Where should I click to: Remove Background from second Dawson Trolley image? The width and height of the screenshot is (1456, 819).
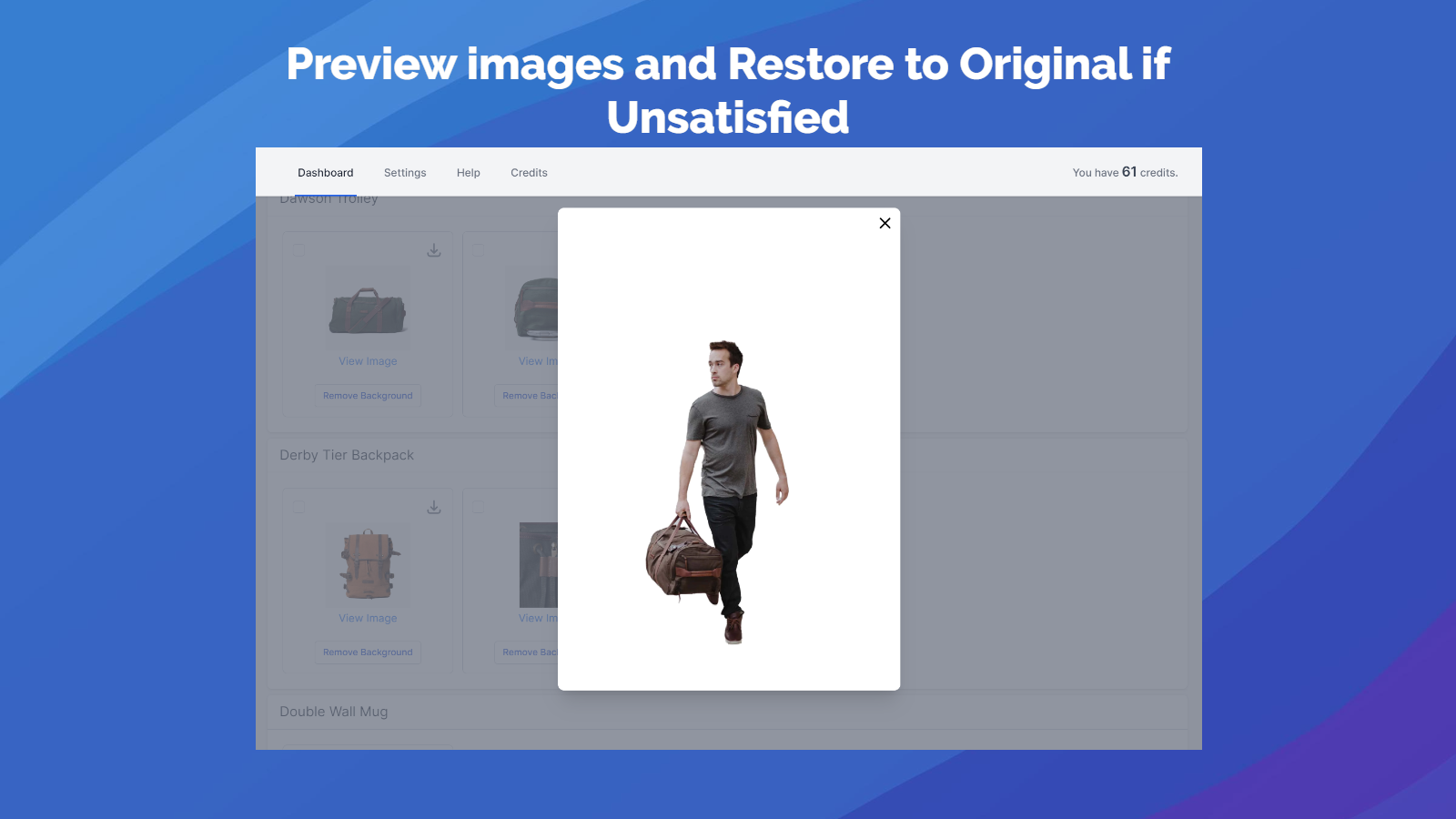[527, 396]
